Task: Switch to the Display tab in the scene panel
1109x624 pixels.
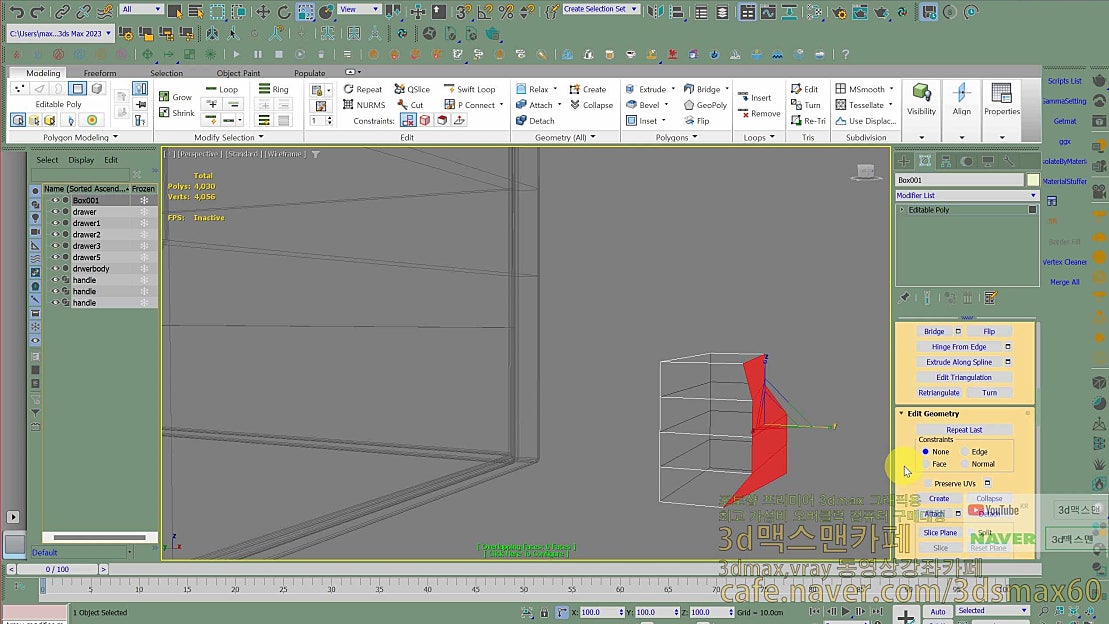Action: click(82, 159)
